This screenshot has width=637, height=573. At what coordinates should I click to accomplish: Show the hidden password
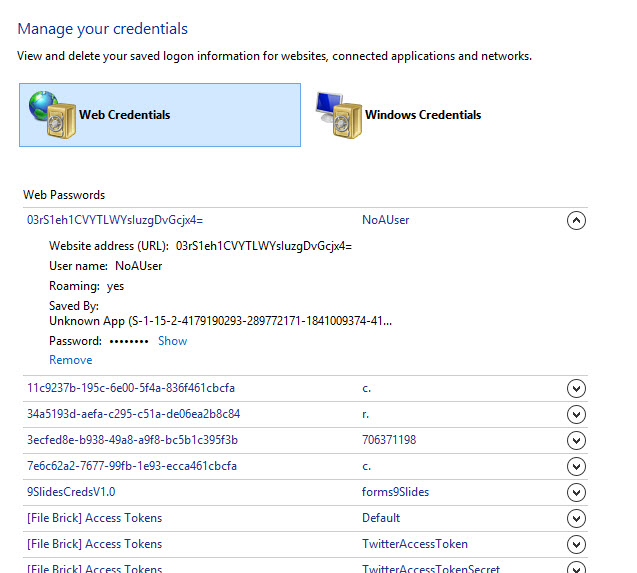click(x=173, y=341)
